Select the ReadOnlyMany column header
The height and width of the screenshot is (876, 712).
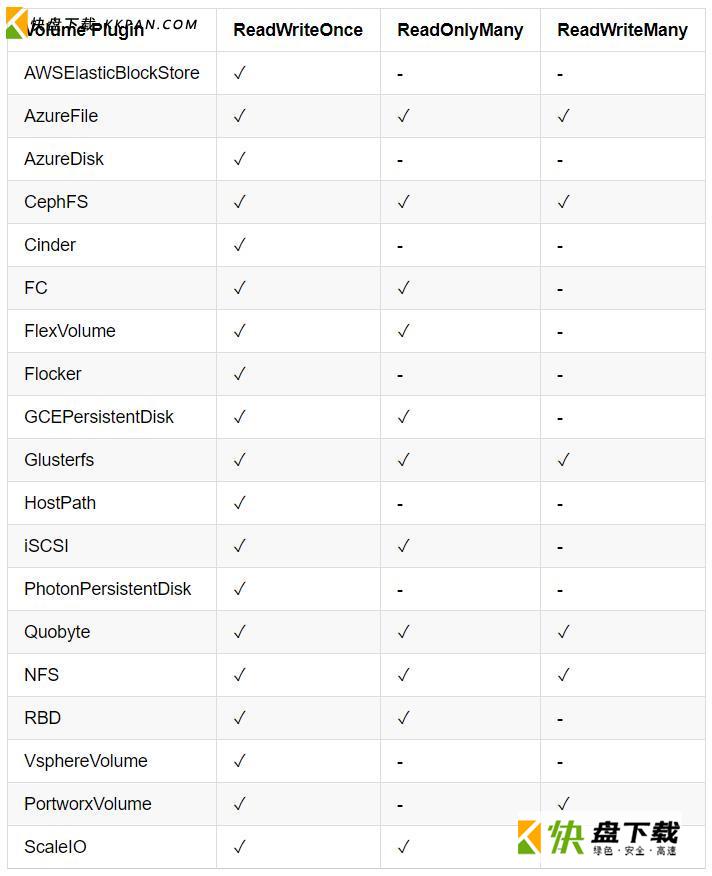[460, 30]
